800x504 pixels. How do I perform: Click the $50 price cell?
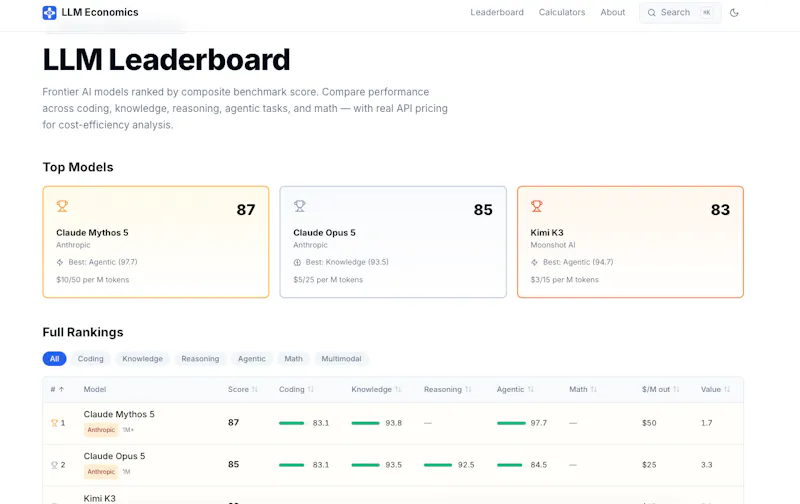click(x=649, y=423)
